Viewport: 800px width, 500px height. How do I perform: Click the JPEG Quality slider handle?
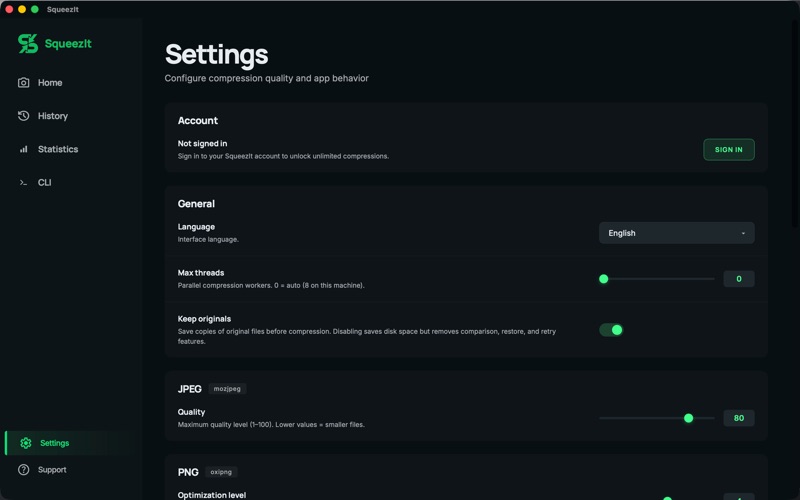tap(688, 418)
